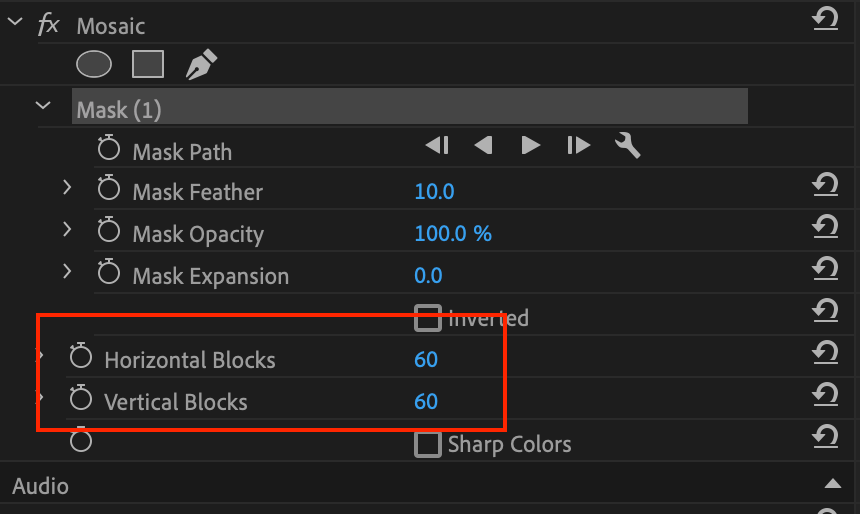The width and height of the screenshot is (860, 514).
Task: Create a 4-point polygon mask
Action: 148,65
